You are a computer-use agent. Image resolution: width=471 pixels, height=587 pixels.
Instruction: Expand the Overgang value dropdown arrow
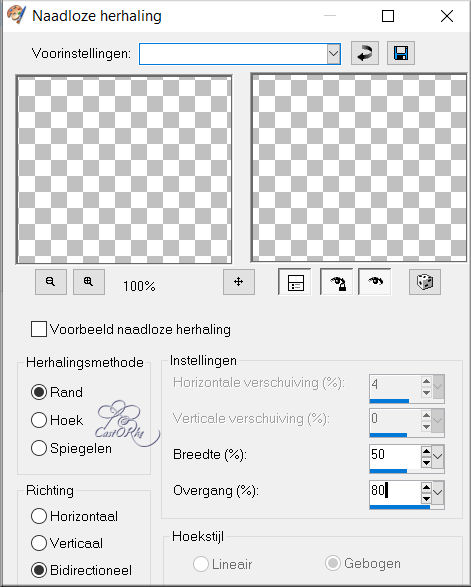click(437, 492)
